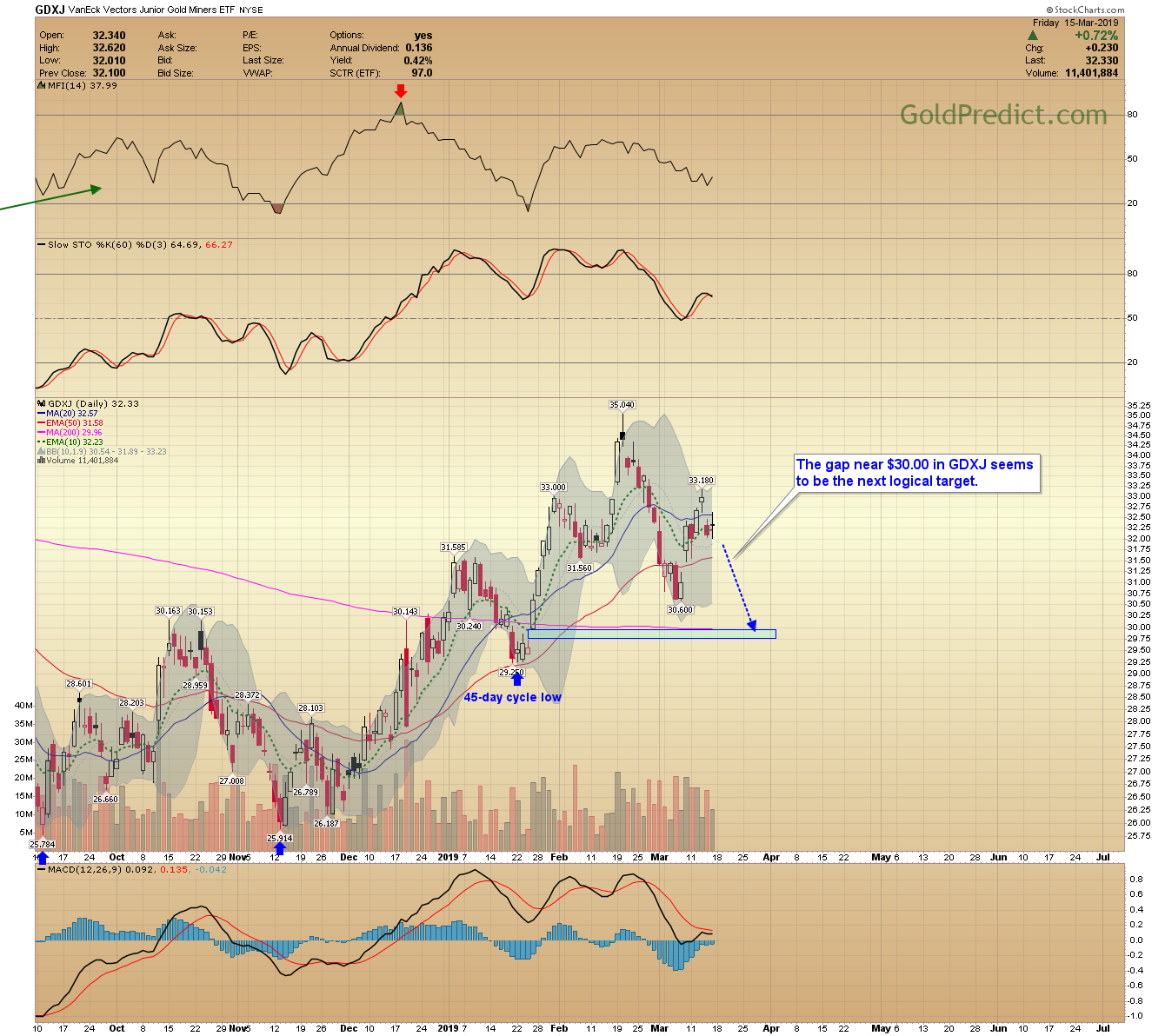Click the 33.000 price label
Screen dimensions: 1165x1036
click(x=553, y=488)
